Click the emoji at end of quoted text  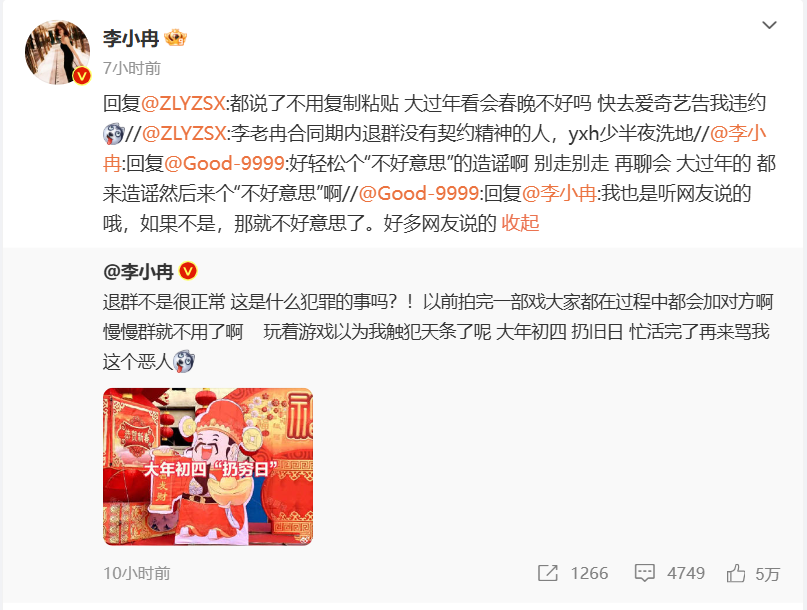coord(183,361)
